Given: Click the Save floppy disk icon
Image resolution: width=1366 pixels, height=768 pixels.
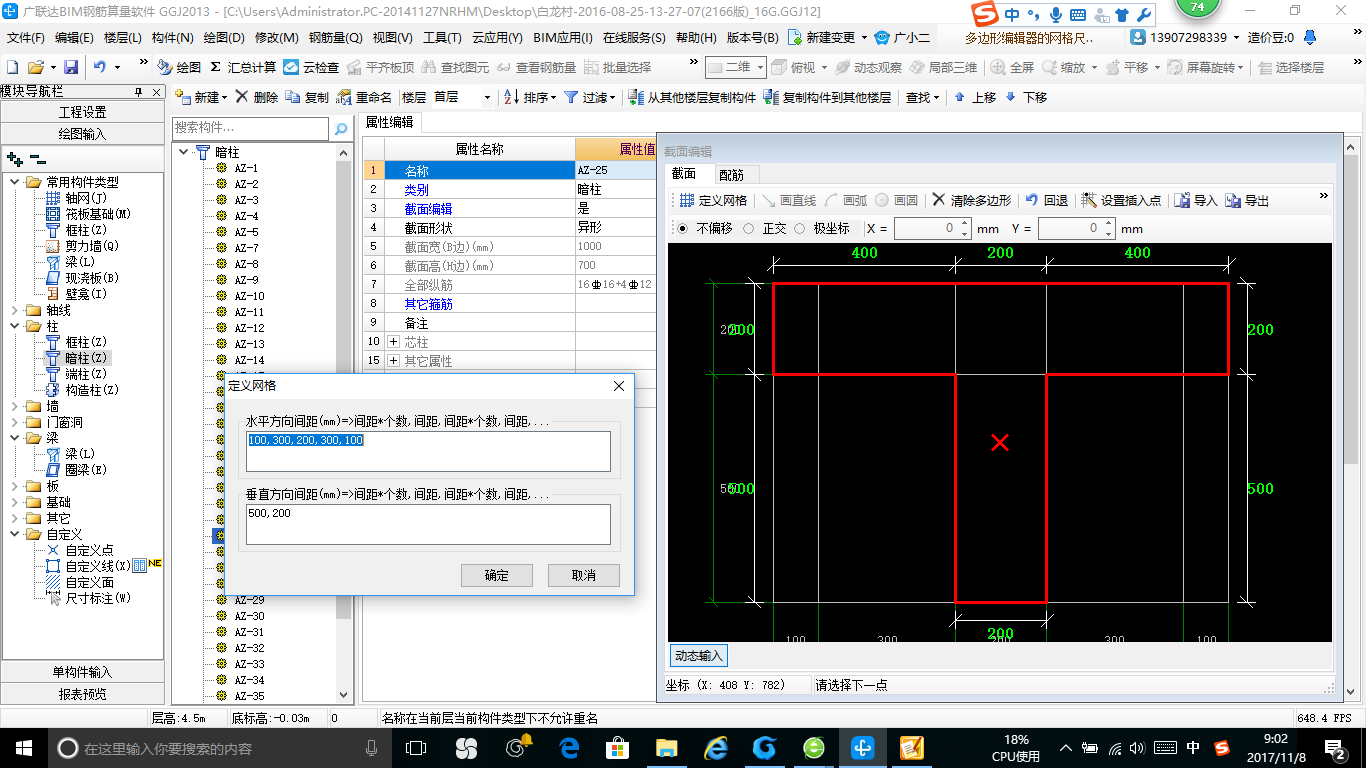Looking at the screenshot, I should (x=71, y=67).
